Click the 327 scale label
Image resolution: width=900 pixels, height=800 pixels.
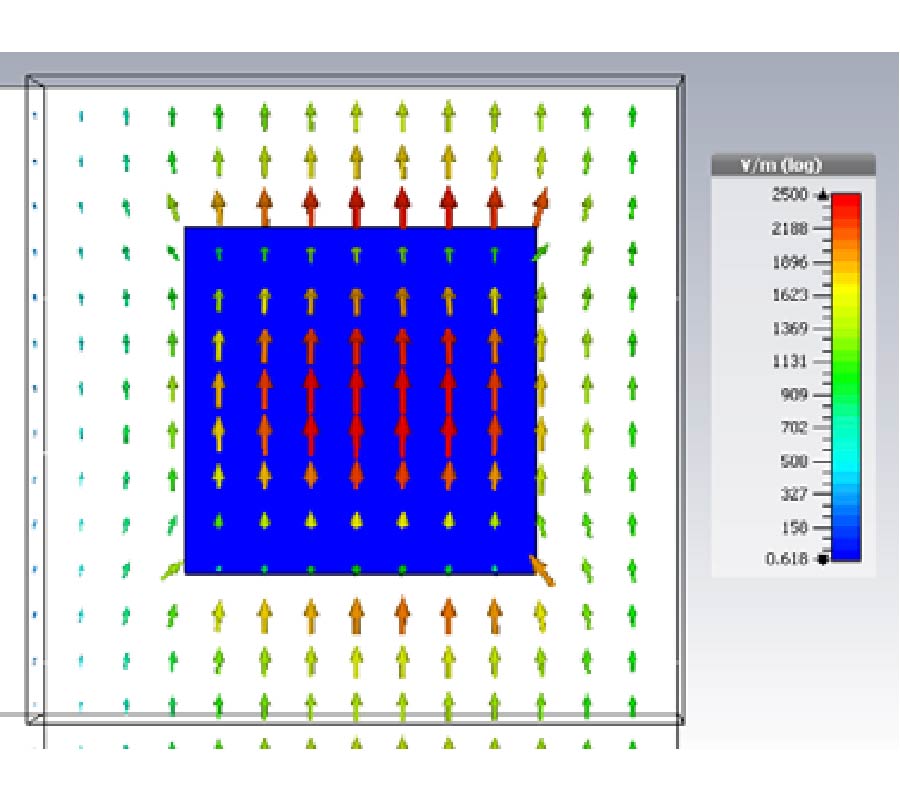[x=791, y=494]
